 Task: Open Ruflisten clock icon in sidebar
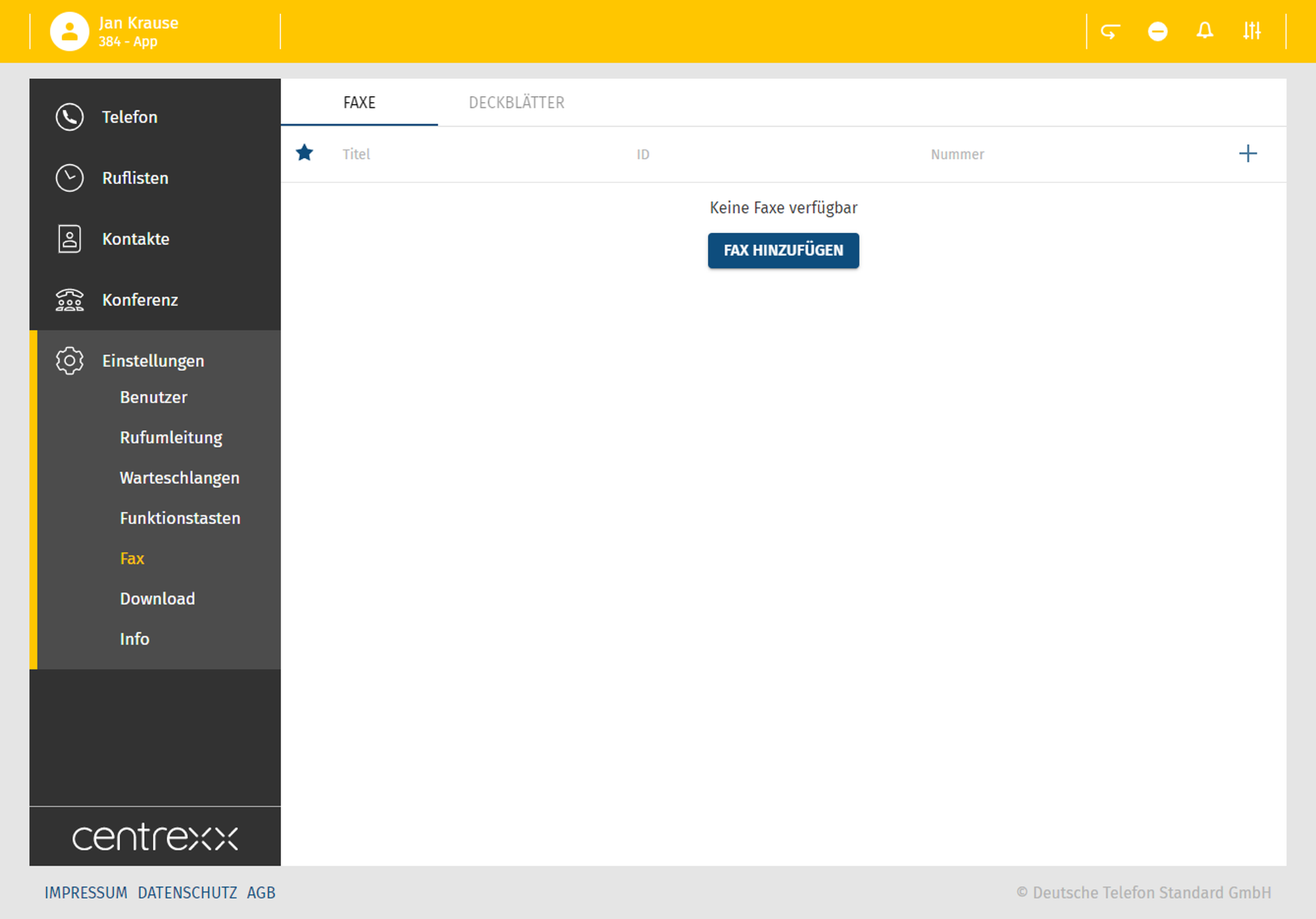tap(70, 178)
